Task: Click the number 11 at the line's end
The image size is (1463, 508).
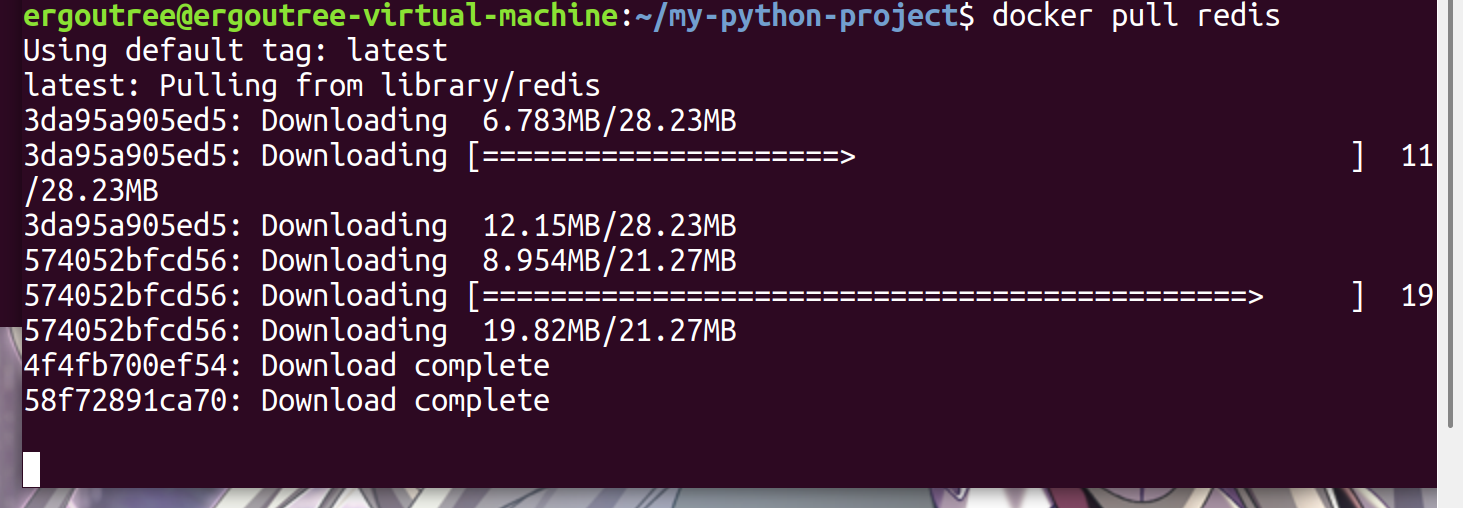Action: pos(1417,156)
